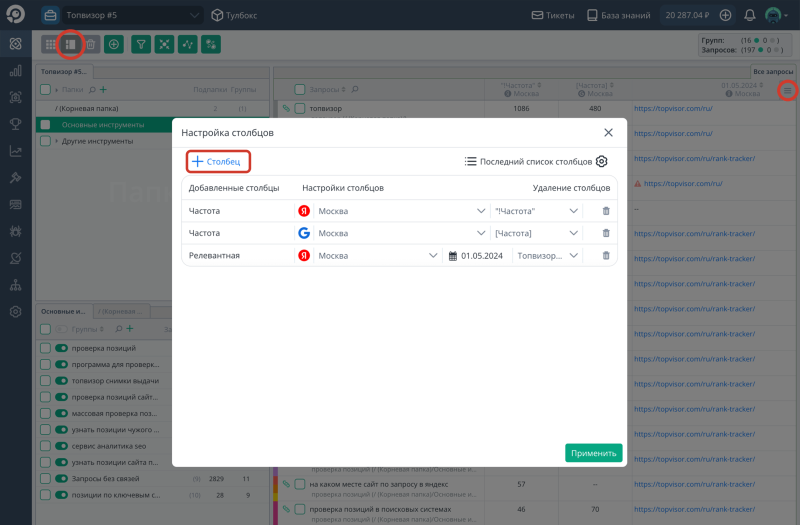The height and width of the screenshot is (525, 800).
Task: Open the notifications bell
Action: (750, 15)
